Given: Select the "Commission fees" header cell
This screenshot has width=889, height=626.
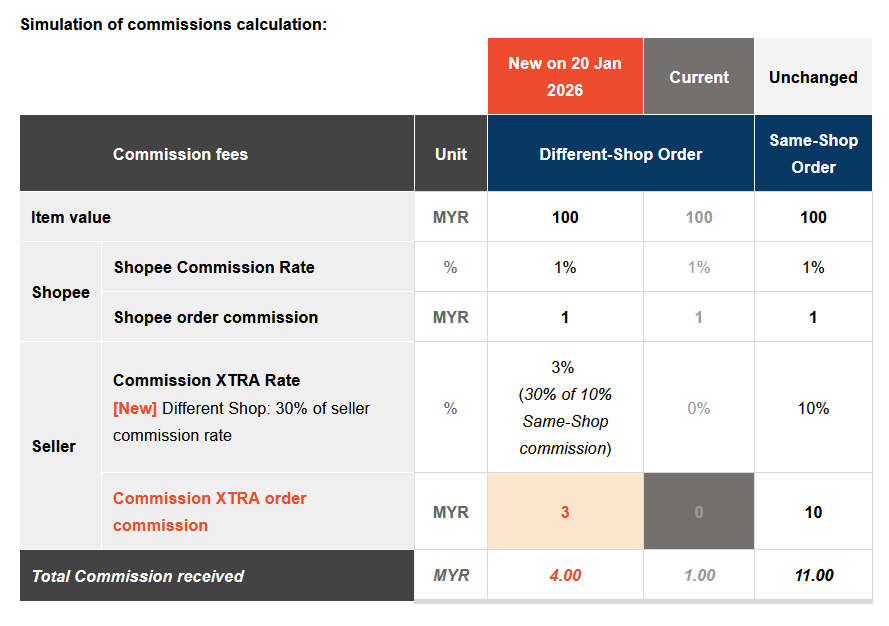Looking at the screenshot, I should pyautogui.click(x=180, y=154).
